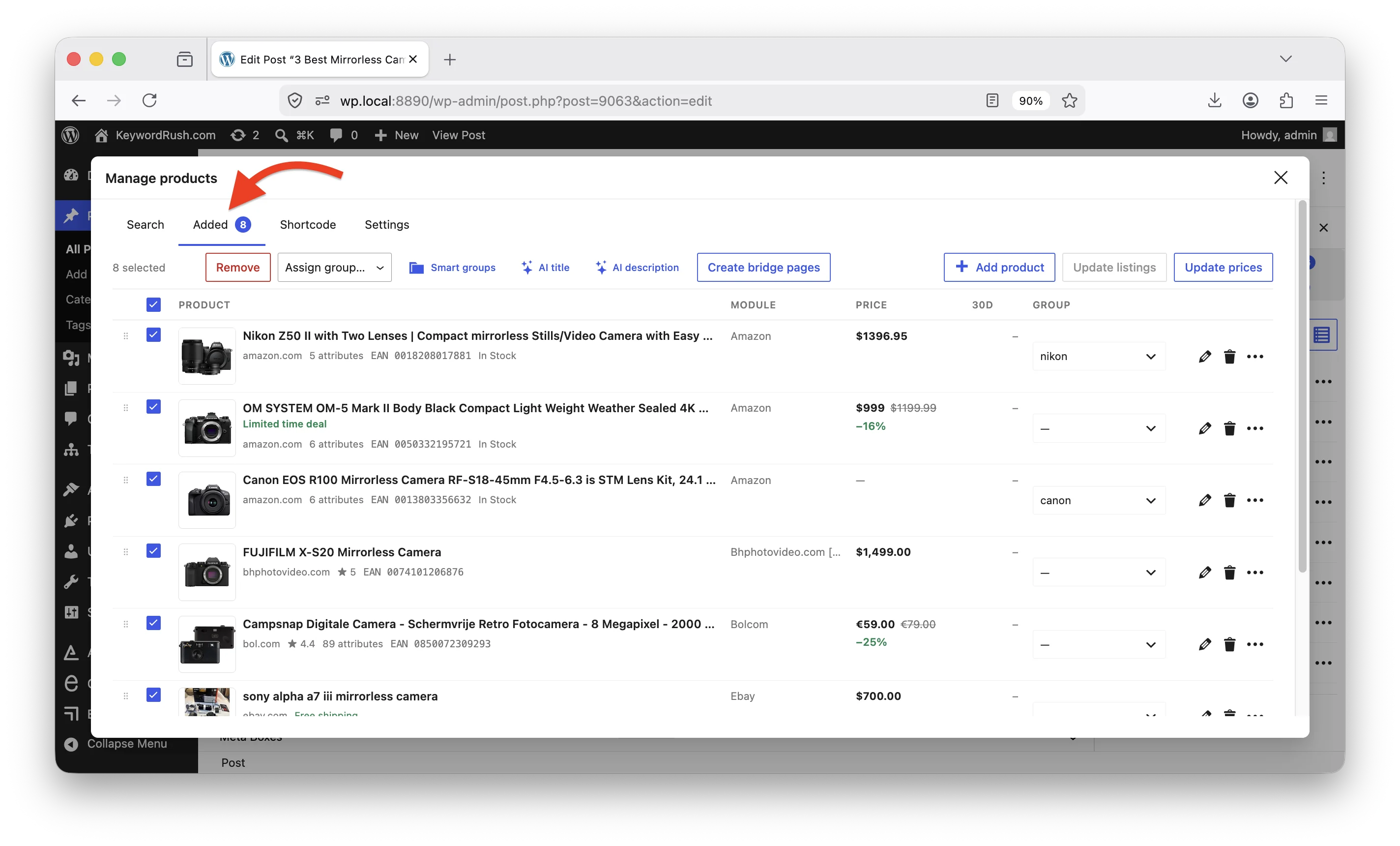Image resolution: width=1400 pixels, height=846 pixels.
Task: Click the Remove button
Action: [237, 267]
